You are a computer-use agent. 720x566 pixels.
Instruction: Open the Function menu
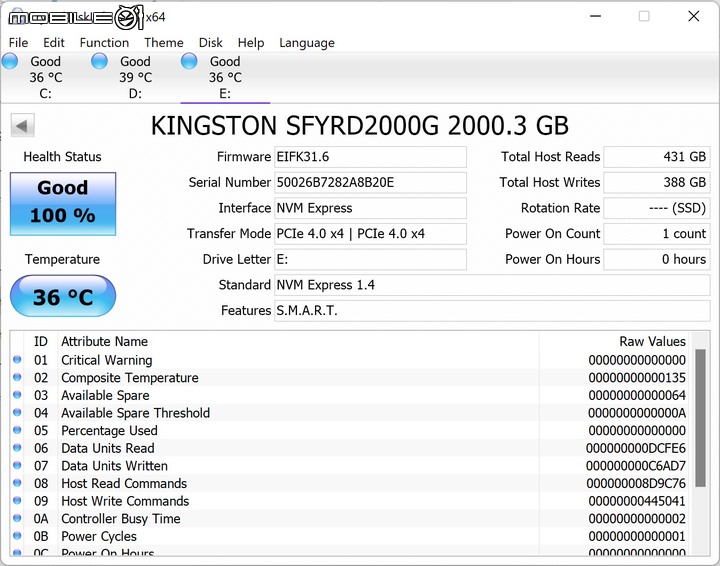click(104, 43)
